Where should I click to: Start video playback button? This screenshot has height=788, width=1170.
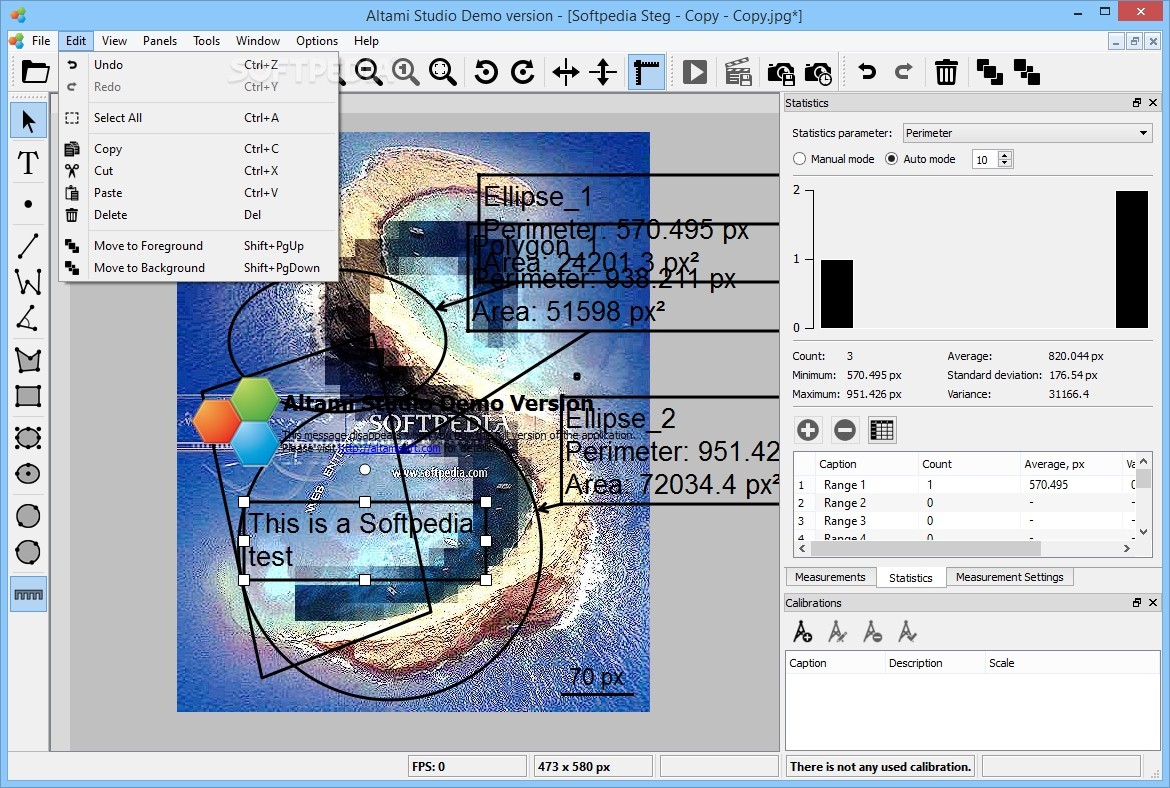695,72
